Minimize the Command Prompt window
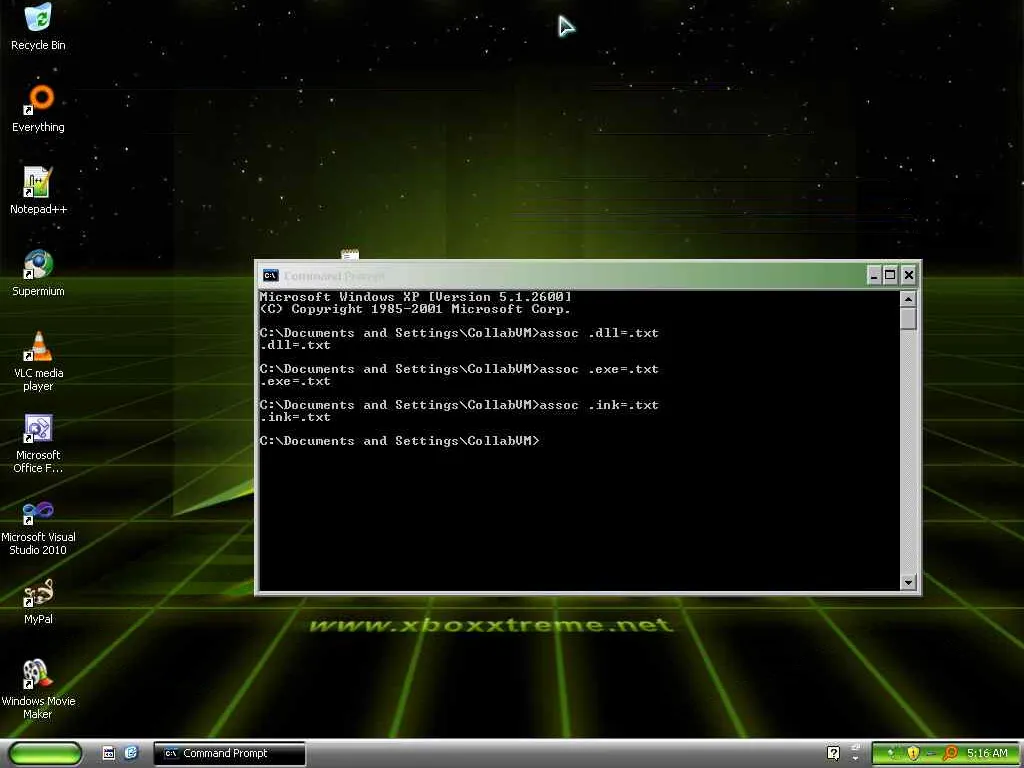The image size is (1024, 768). (x=874, y=276)
